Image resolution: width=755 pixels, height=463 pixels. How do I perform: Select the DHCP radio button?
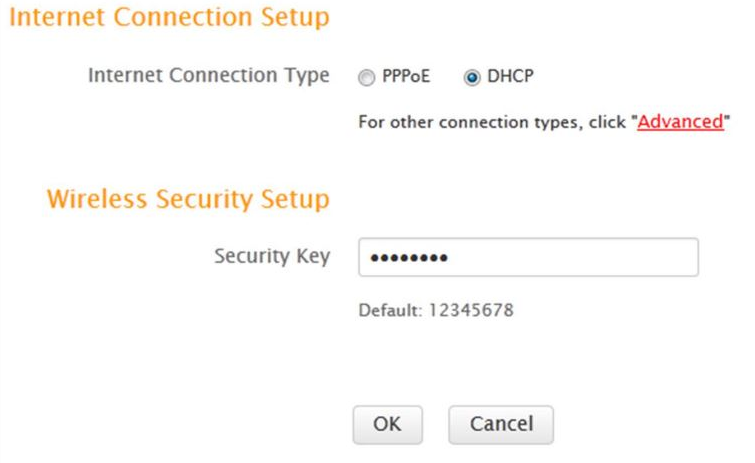tap(471, 77)
